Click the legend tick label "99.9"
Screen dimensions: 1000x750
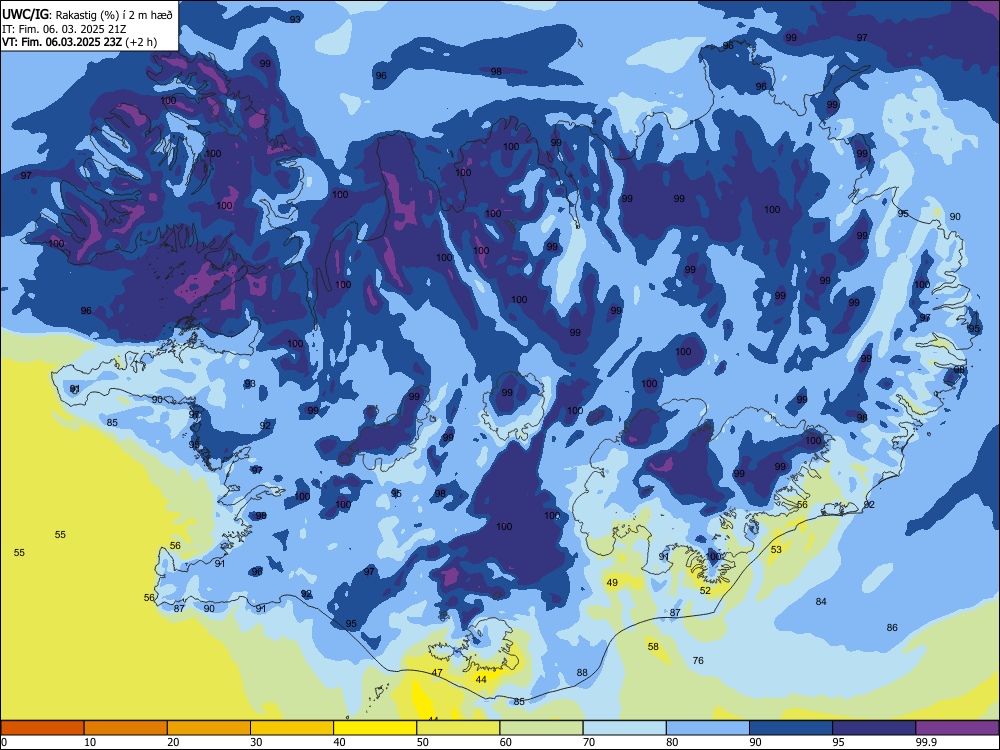point(926,742)
